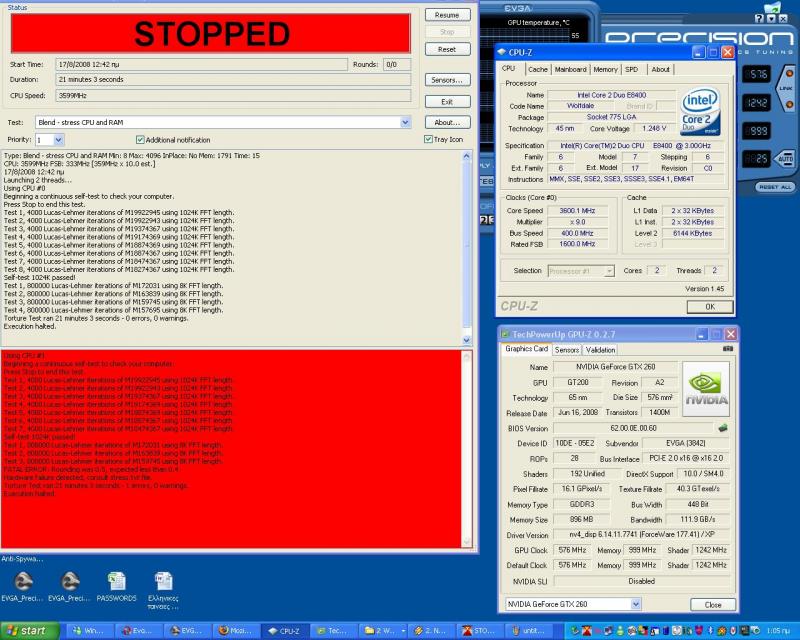Click the NVIDIA logo in GPU-Z
This screenshot has height=640, width=800.
706,389
